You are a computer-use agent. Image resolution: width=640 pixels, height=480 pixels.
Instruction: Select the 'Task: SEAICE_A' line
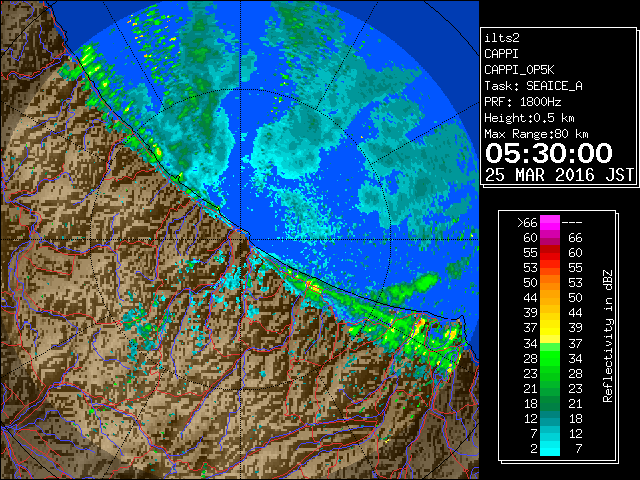tap(533, 86)
